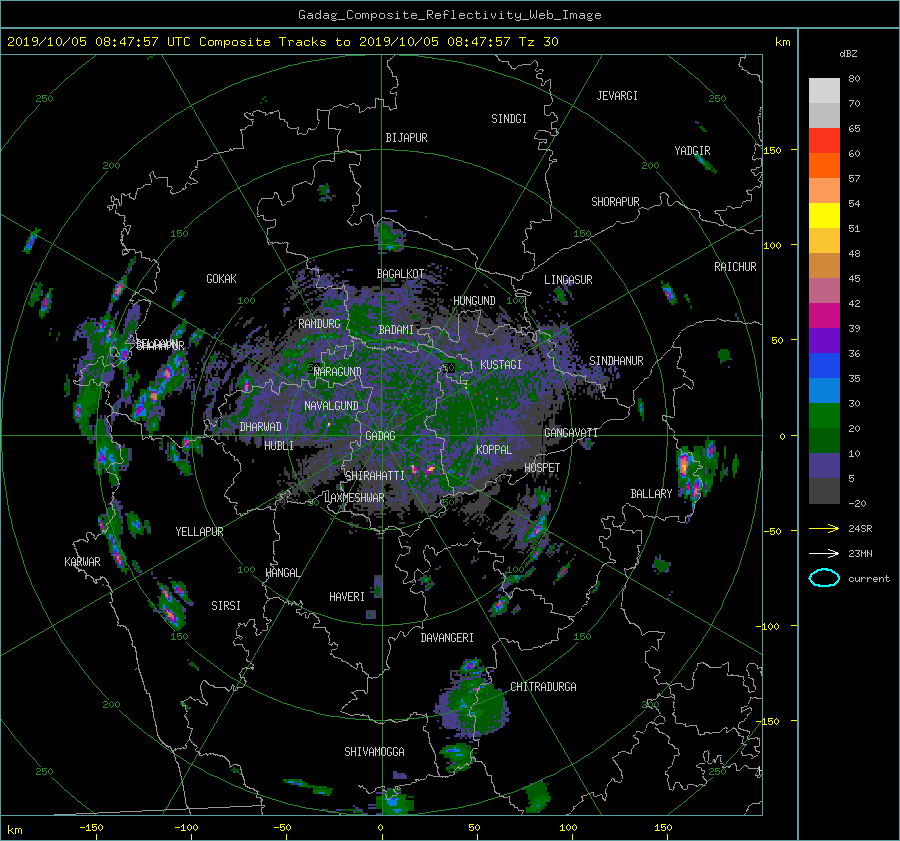
Task: Click the RAICHUR city label
Action: pos(735,267)
